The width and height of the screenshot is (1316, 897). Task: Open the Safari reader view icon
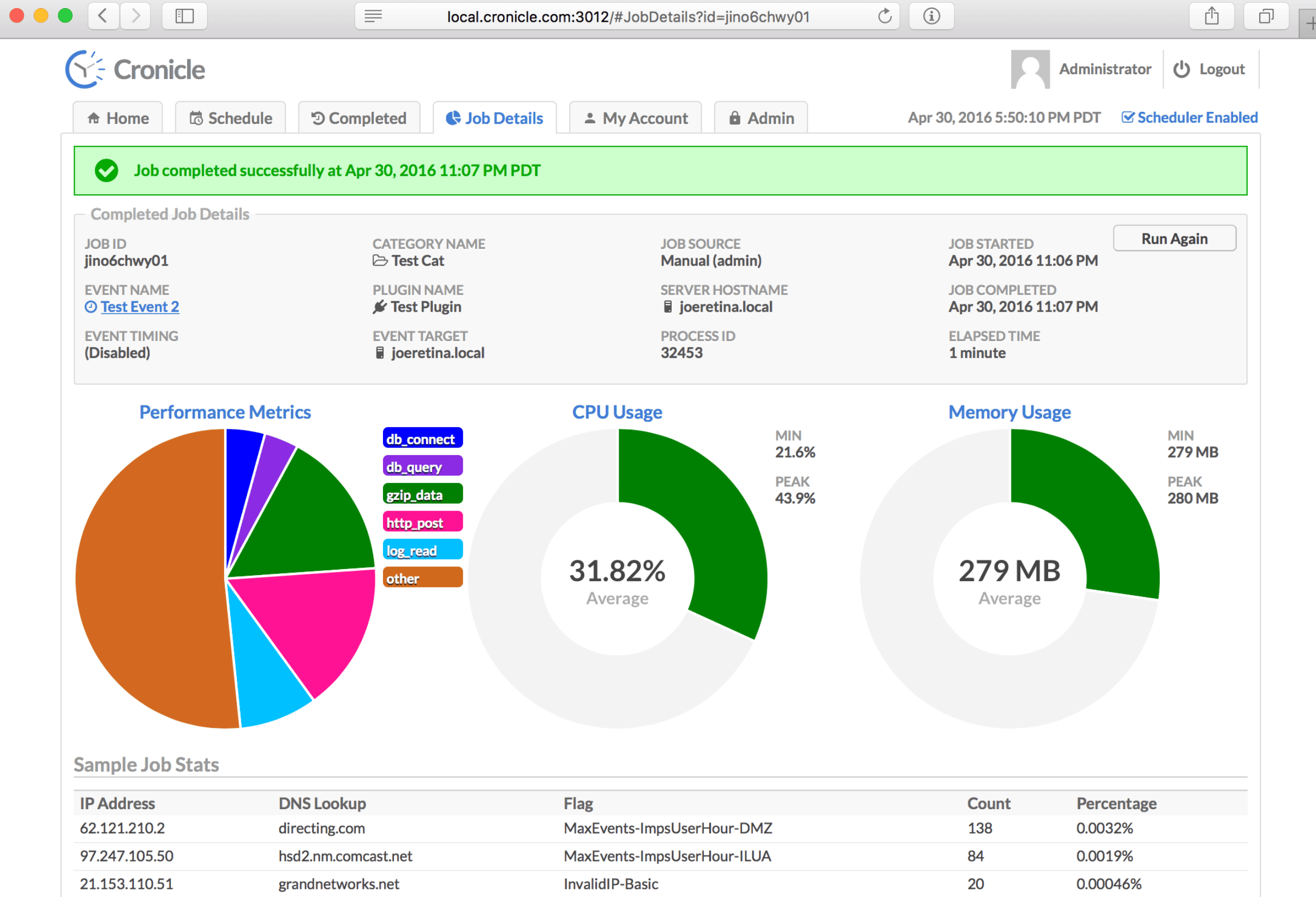click(x=373, y=16)
